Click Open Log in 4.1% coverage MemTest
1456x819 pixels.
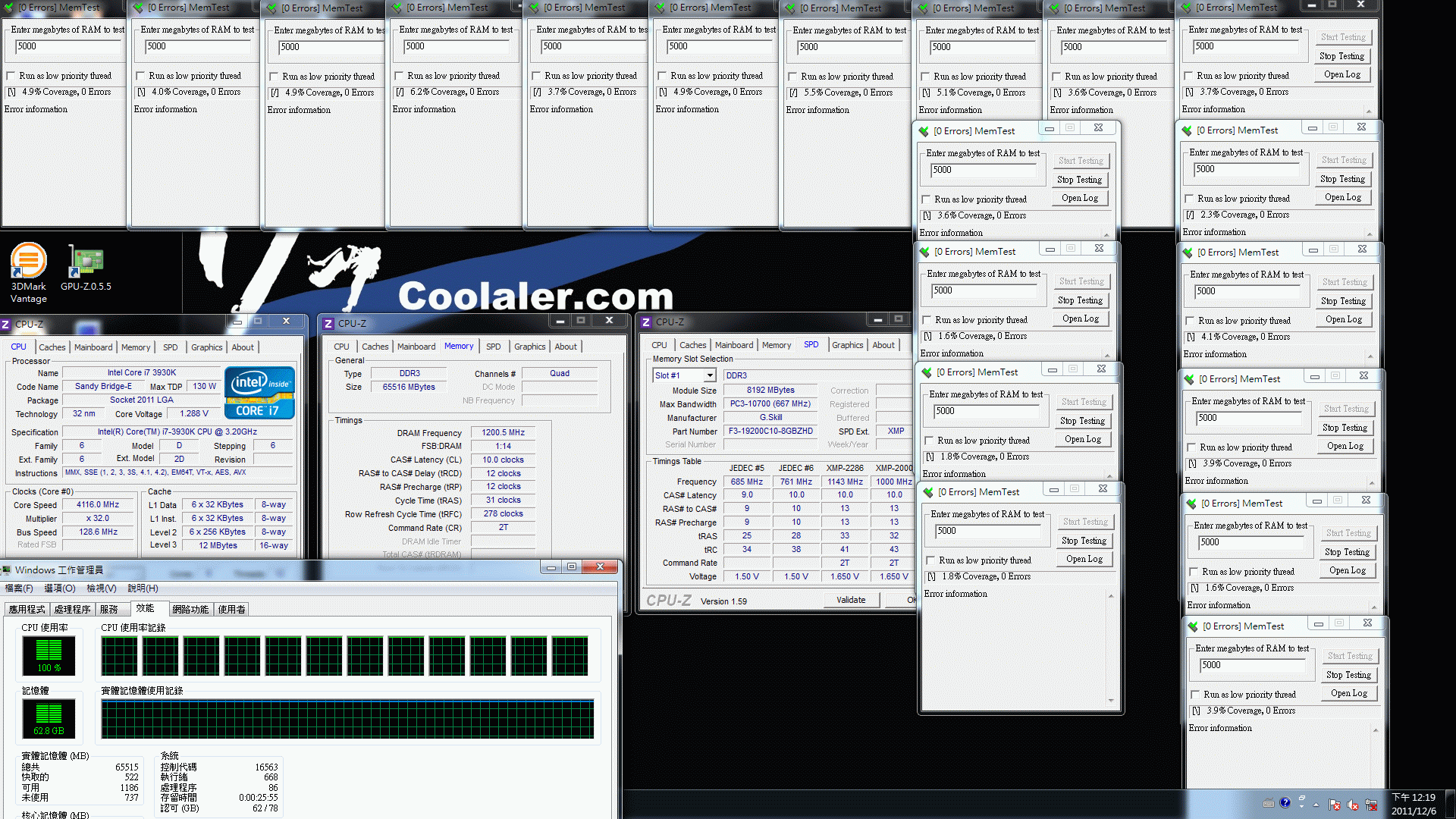tap(1343, 319)
